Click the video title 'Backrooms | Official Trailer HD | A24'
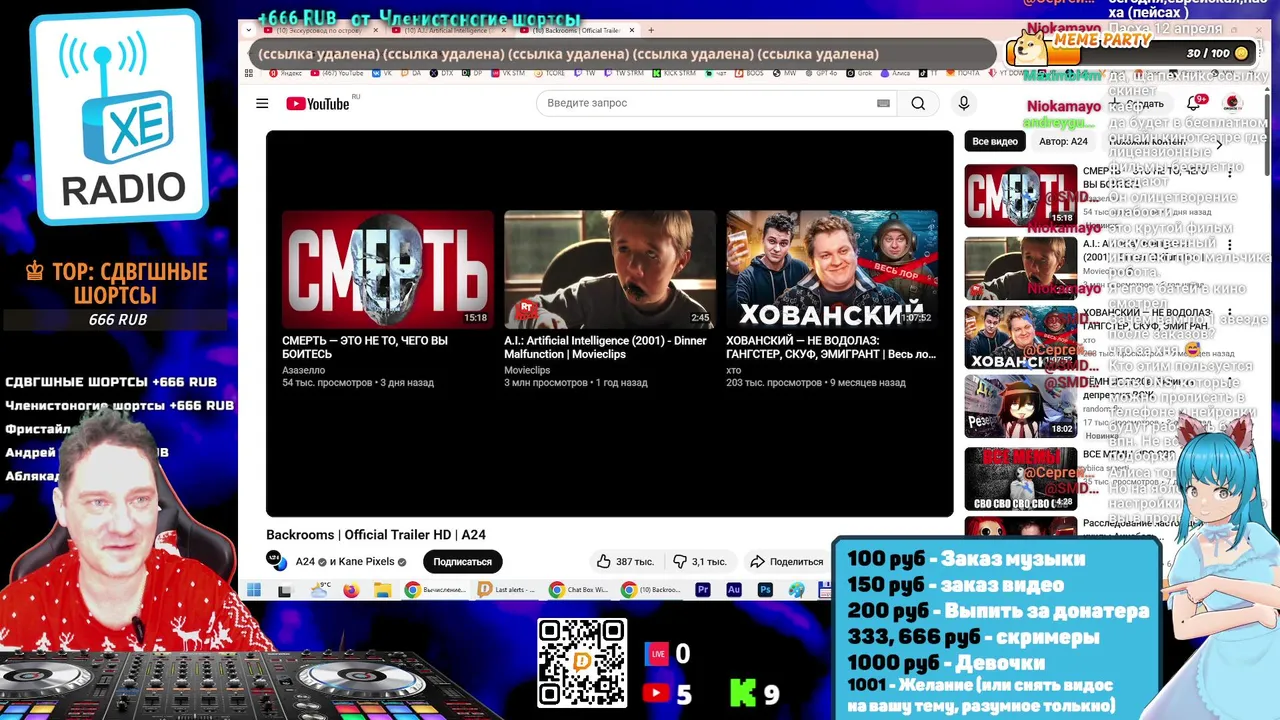This screenshot has height=720, width=1280. click(x=376, y=535)
